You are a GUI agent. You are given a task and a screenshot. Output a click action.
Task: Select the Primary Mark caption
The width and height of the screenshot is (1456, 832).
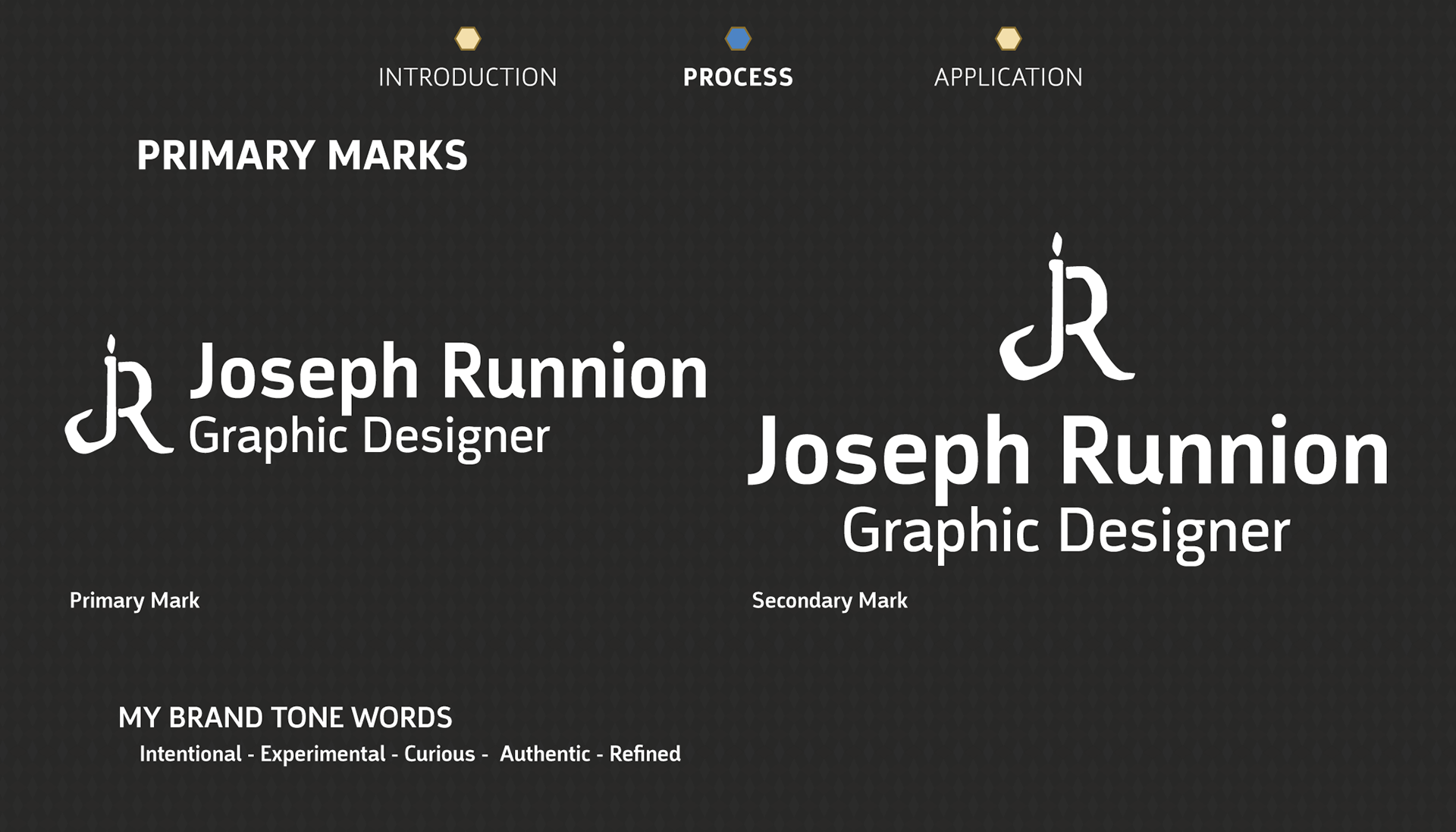pyautogui.click(x=134, y=601)
